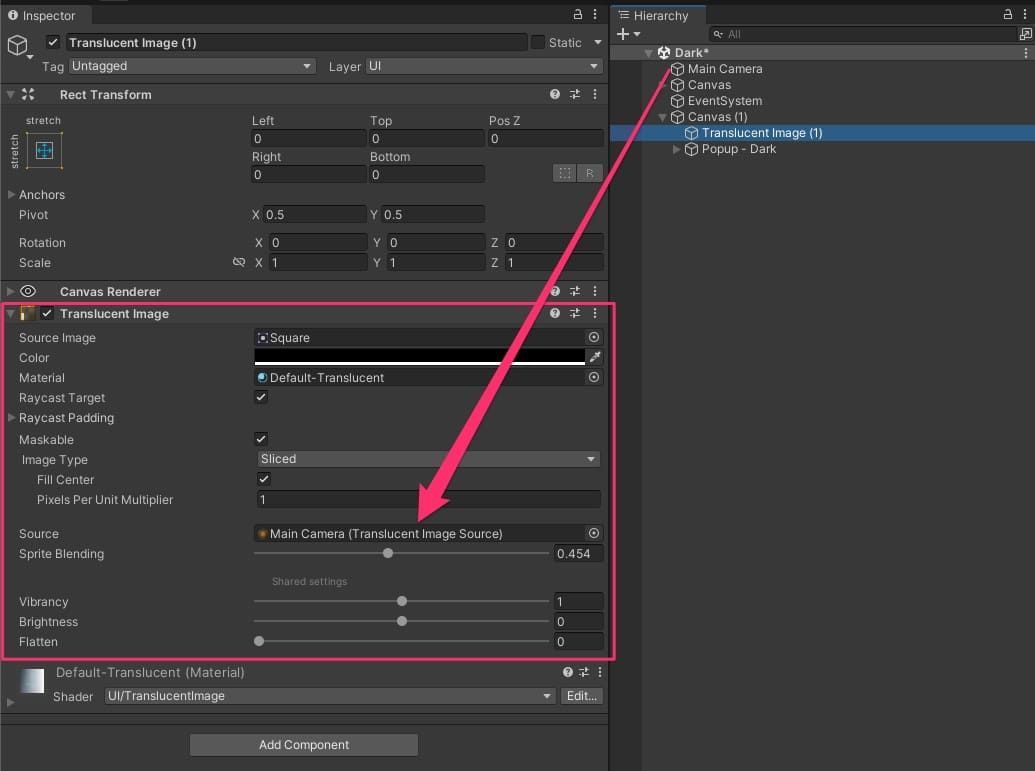Expand the Anchors foldout
Image resolution: width=1035 pixels, height=771 pixels.
coord(11,195)
